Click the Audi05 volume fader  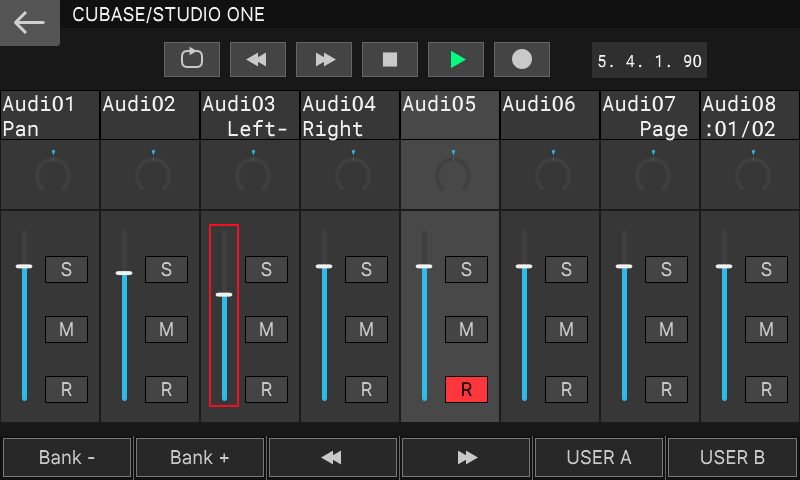[424, 315]
